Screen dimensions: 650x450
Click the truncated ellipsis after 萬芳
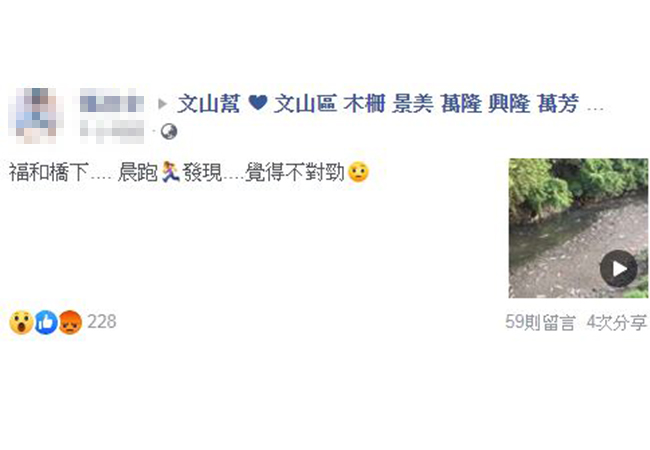click(x=596, y=109)
